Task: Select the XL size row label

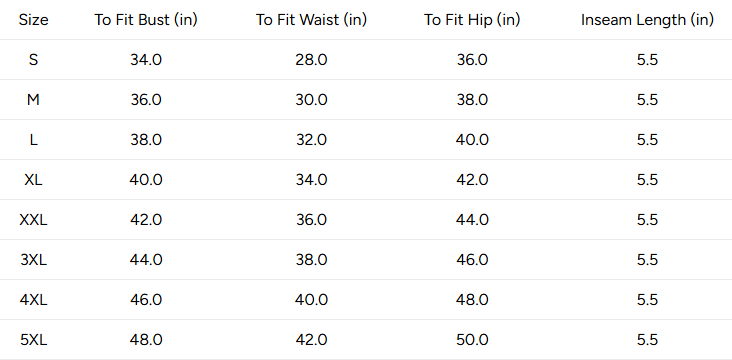Action: pyautogui.click(x=33, y=180)
